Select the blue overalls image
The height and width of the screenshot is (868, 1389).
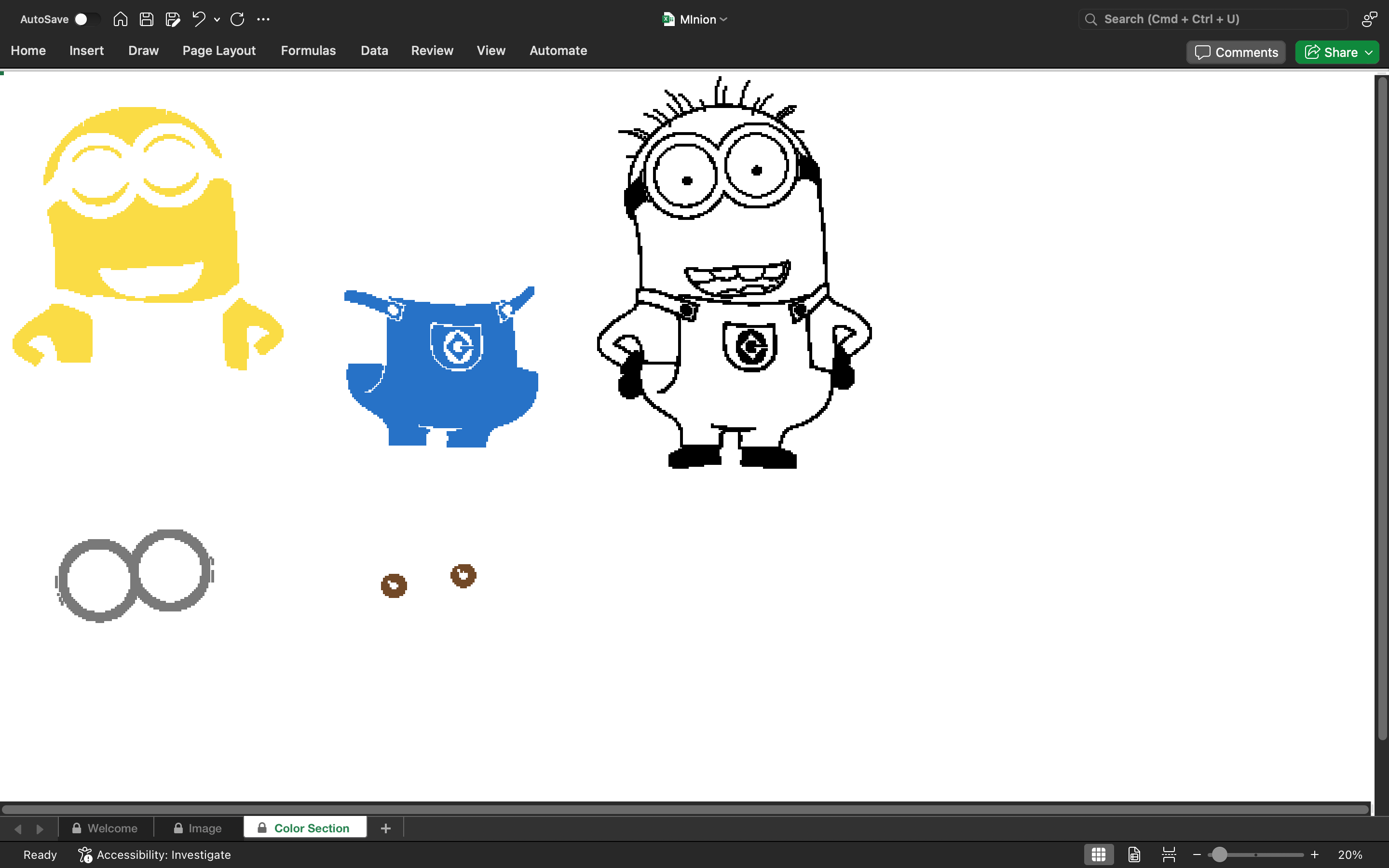[x=441, y=367]
